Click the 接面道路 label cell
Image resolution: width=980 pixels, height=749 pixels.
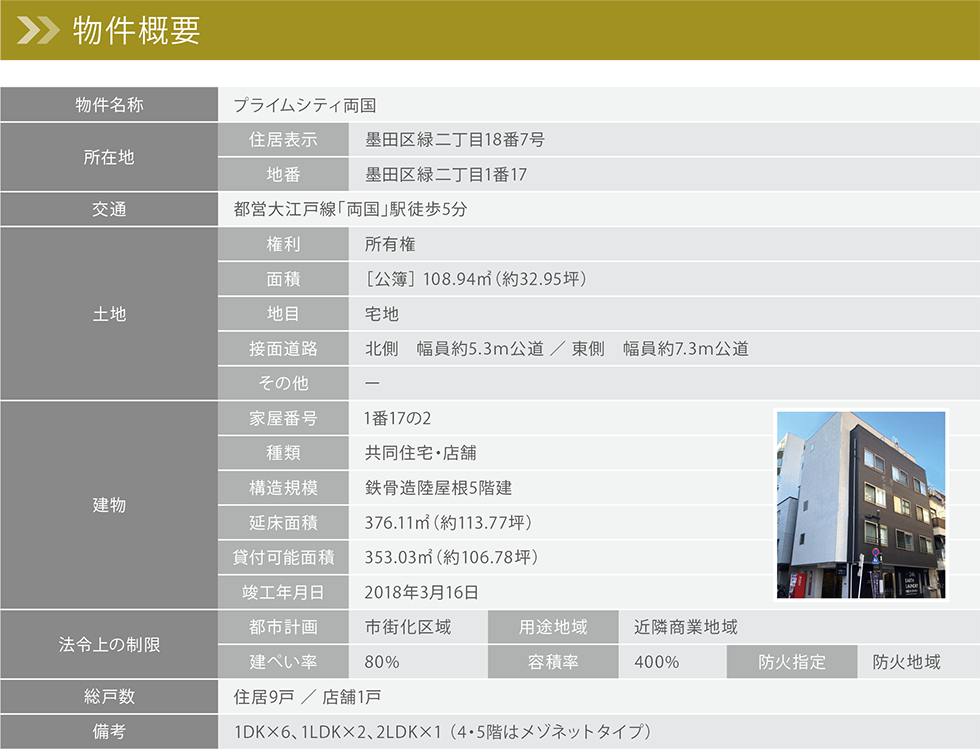283,349
